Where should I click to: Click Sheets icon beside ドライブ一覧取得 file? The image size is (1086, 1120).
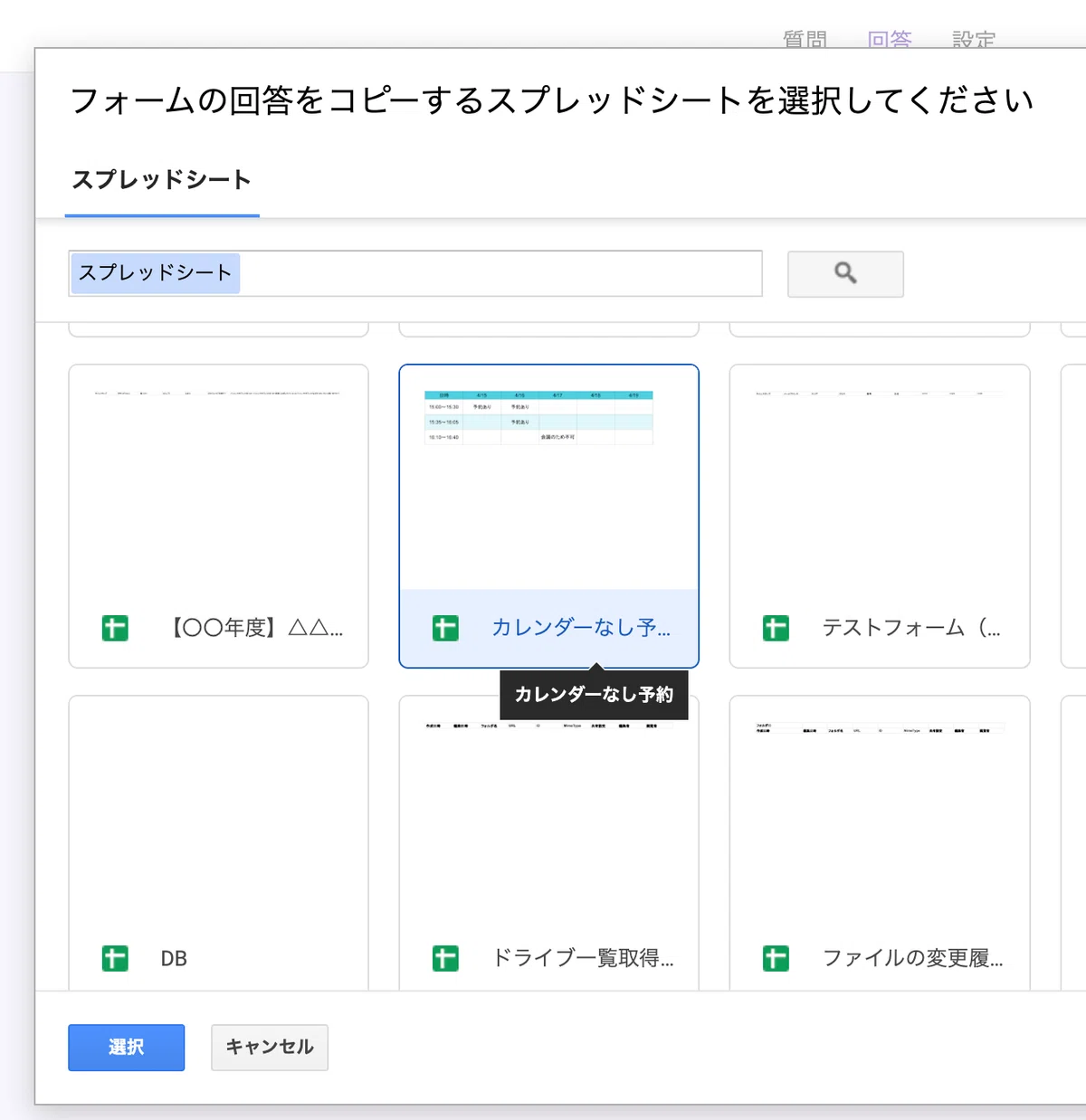click(445, 958)
